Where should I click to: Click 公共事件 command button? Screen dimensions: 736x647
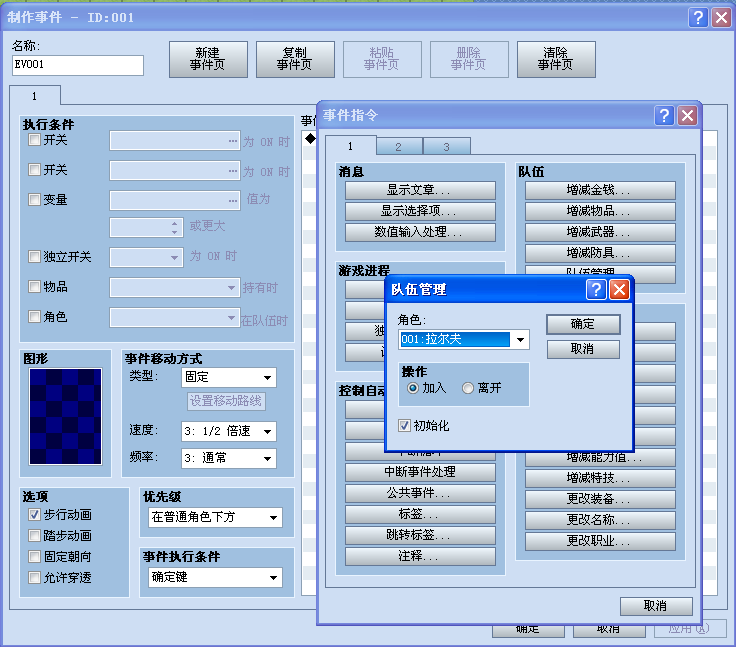[x=420, y=493]
